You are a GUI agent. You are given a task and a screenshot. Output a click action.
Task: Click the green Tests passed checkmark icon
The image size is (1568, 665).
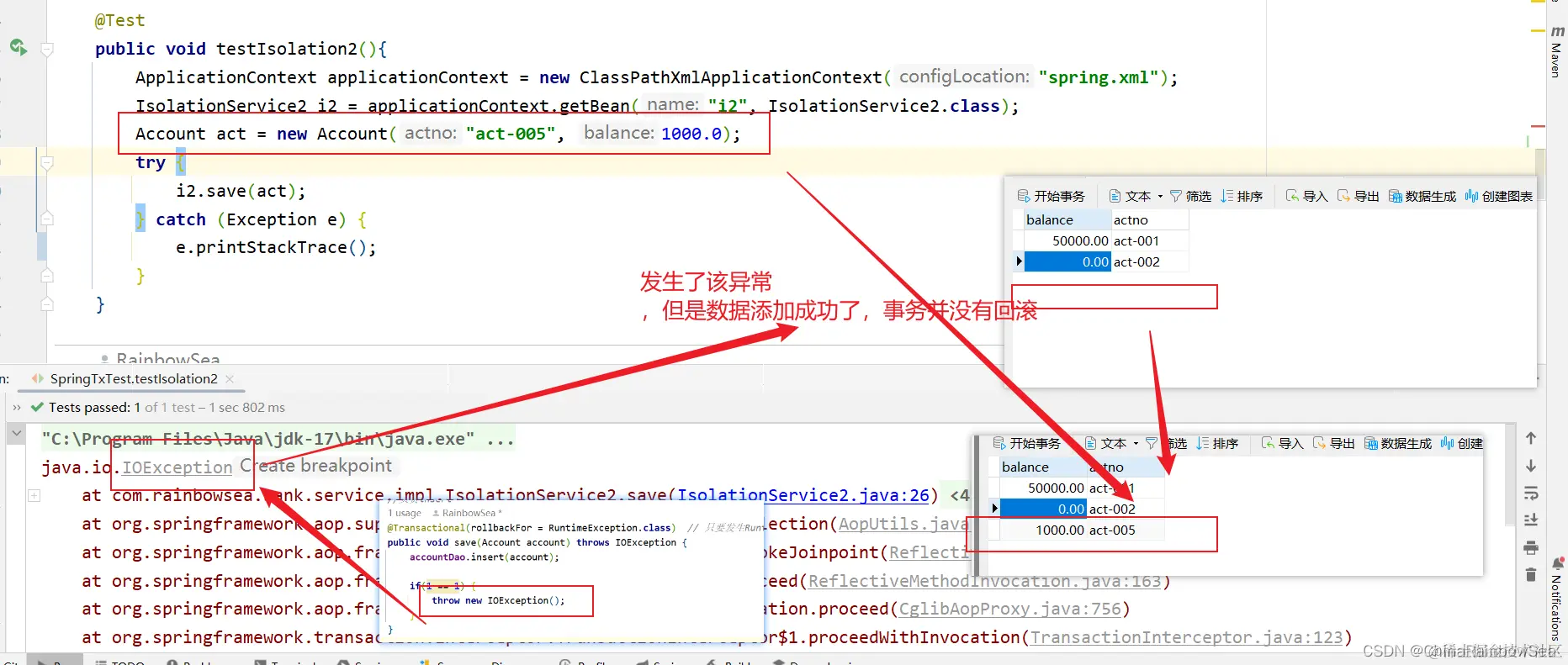click(x=37, y=407)
